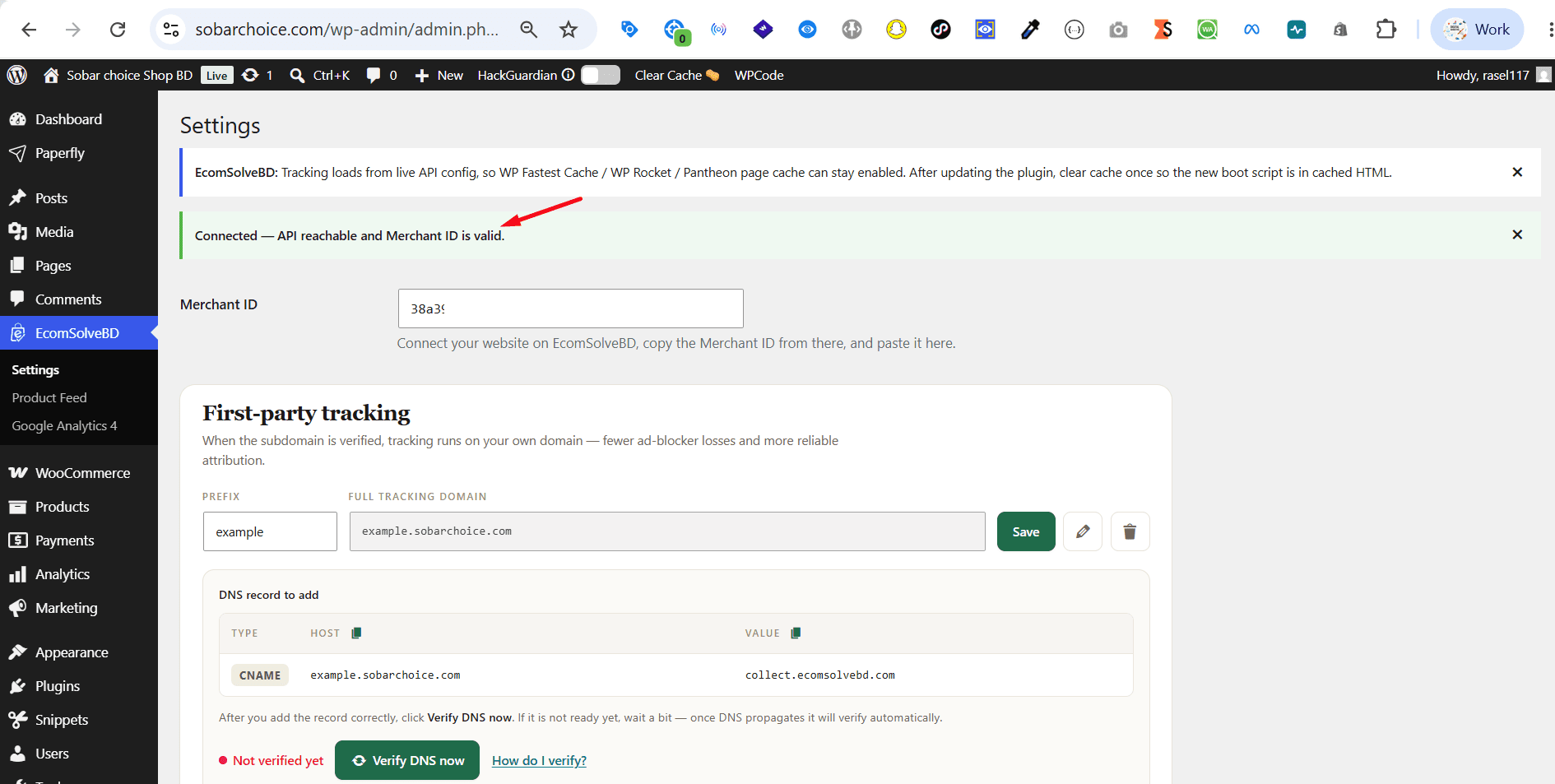Click the Live status badge
This screenshot has height=784, width=1555.
point(217,76)
